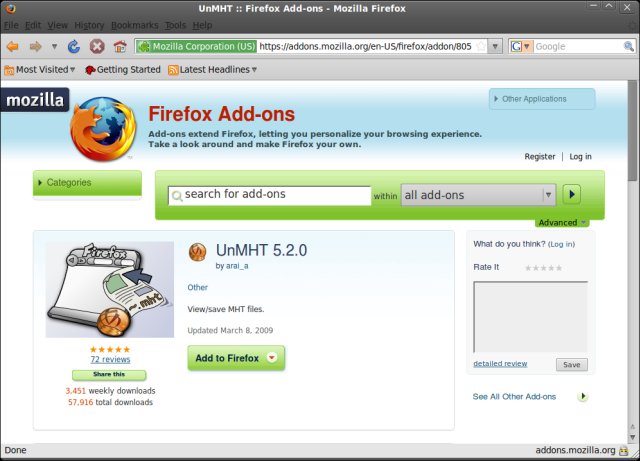Click the Reload page icon
Screen dimensions: 640x461
point(74,46)
